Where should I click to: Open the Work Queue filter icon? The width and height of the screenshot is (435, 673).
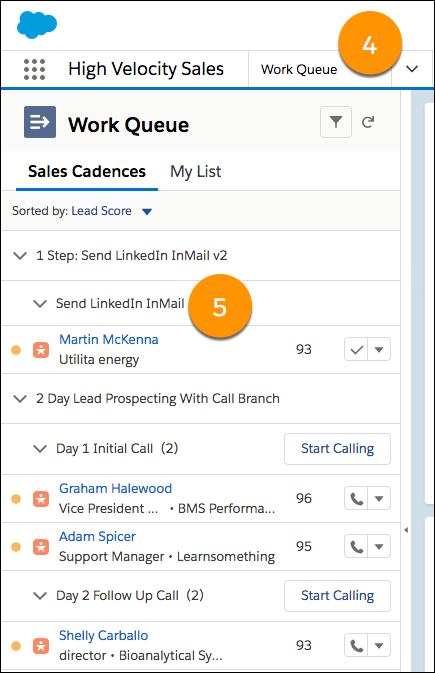pyautogui.click(x=336, y=122)
